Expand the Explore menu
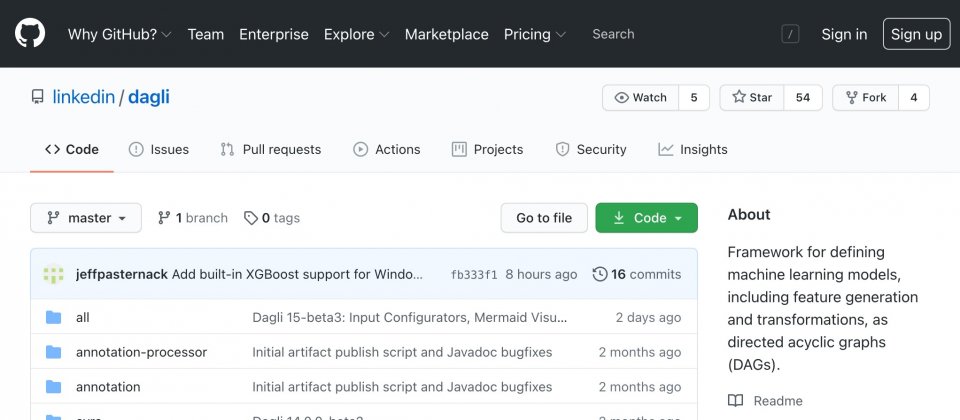The image size is (960, 420). 356,34
